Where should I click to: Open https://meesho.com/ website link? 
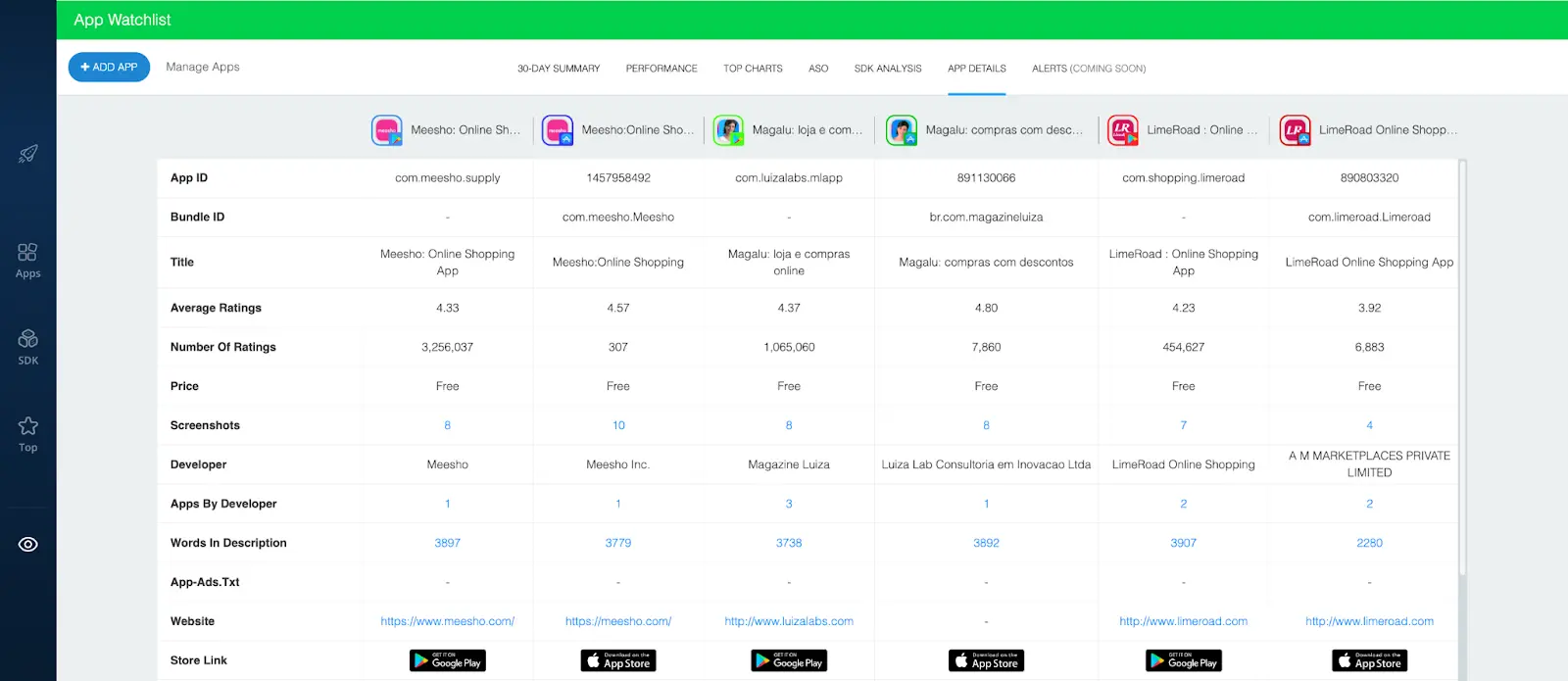coord(618,621)
